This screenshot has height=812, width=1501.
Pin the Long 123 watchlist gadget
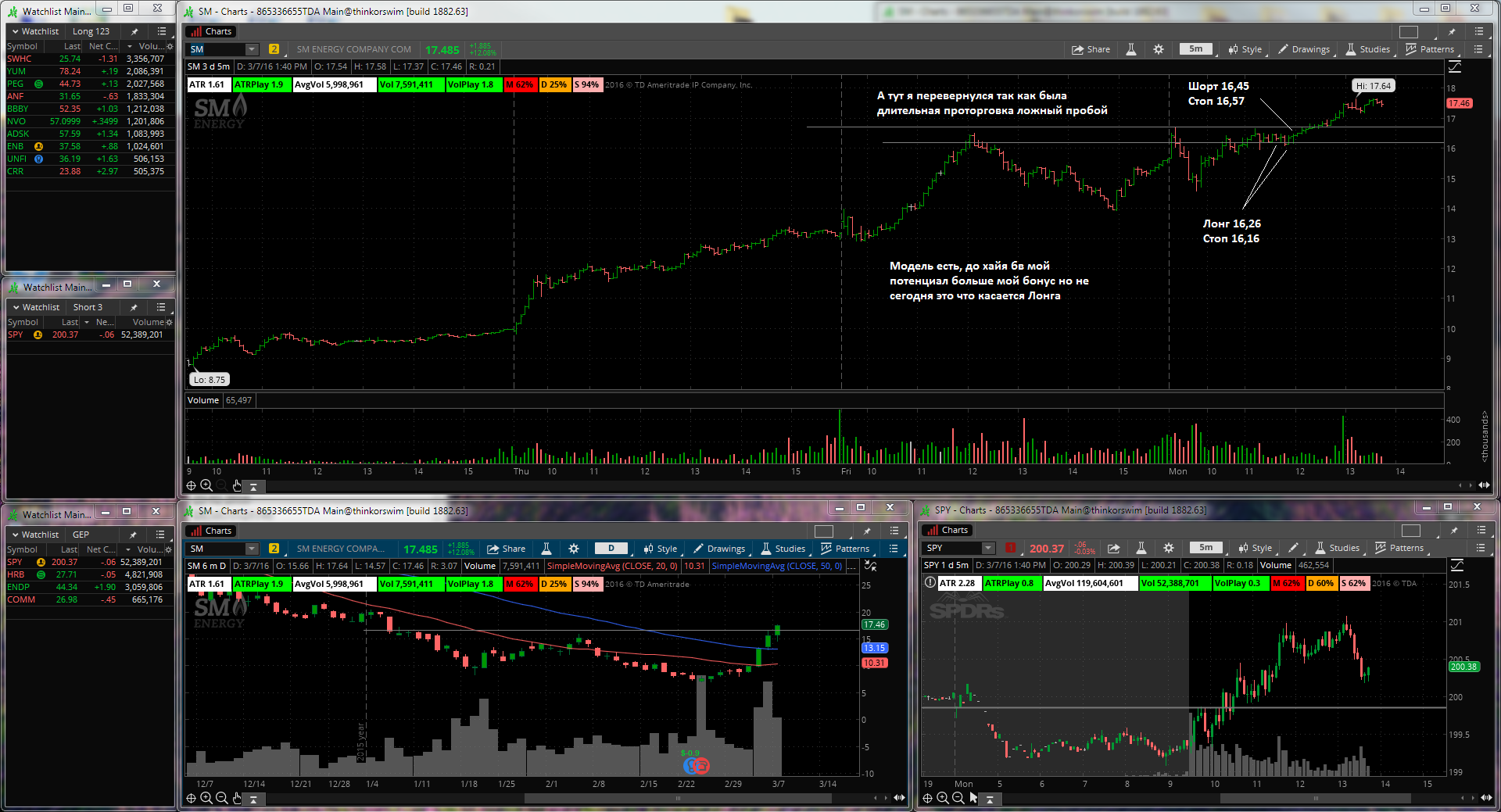tap(134, 31)
